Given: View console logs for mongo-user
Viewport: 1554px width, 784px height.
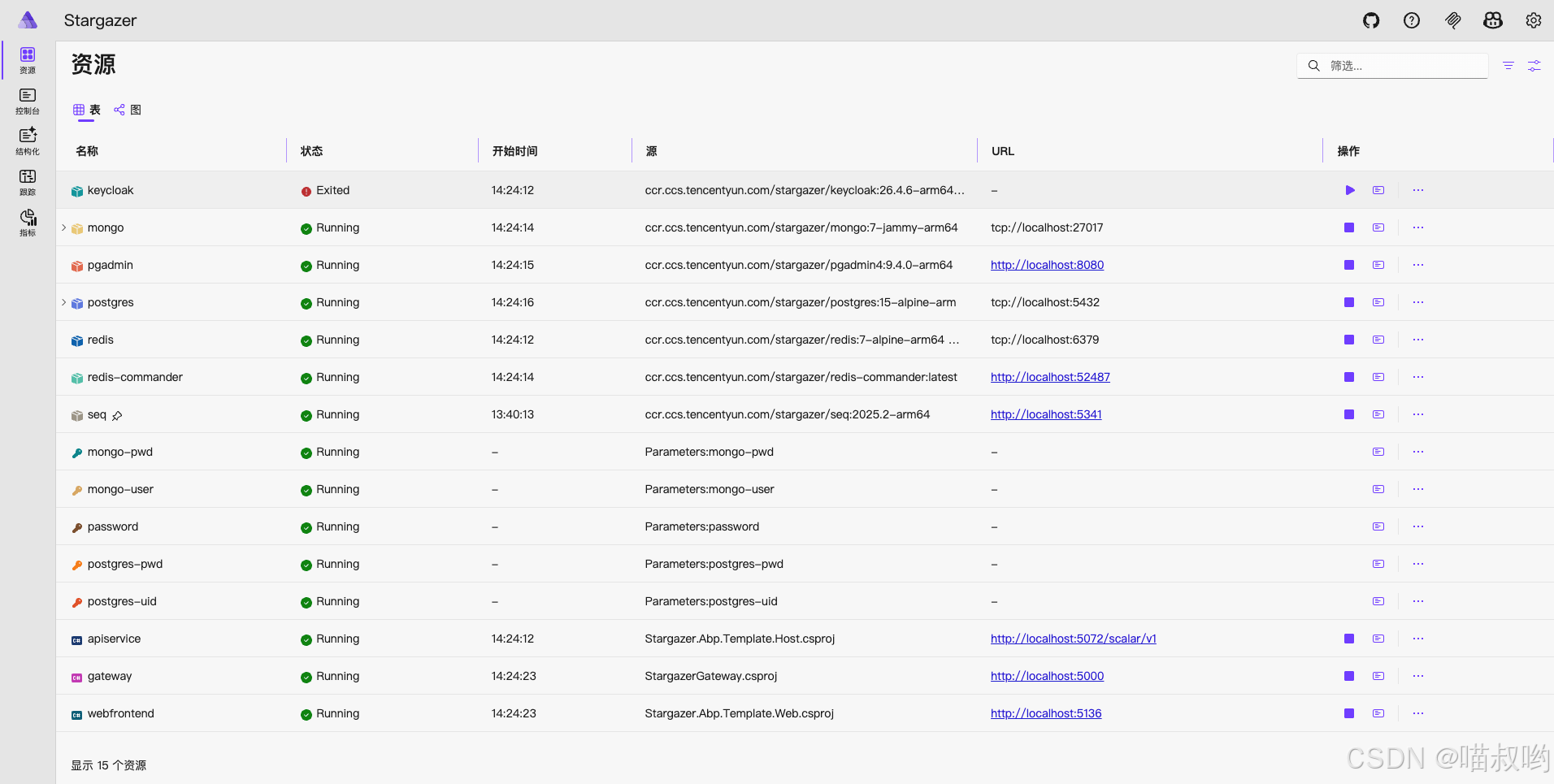Looking at the screenshot, I should click(x=1378, y=489).
